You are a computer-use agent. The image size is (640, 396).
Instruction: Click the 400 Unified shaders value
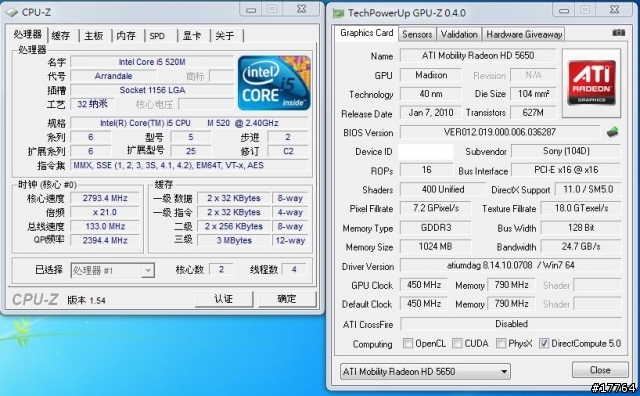pos(443,189)
